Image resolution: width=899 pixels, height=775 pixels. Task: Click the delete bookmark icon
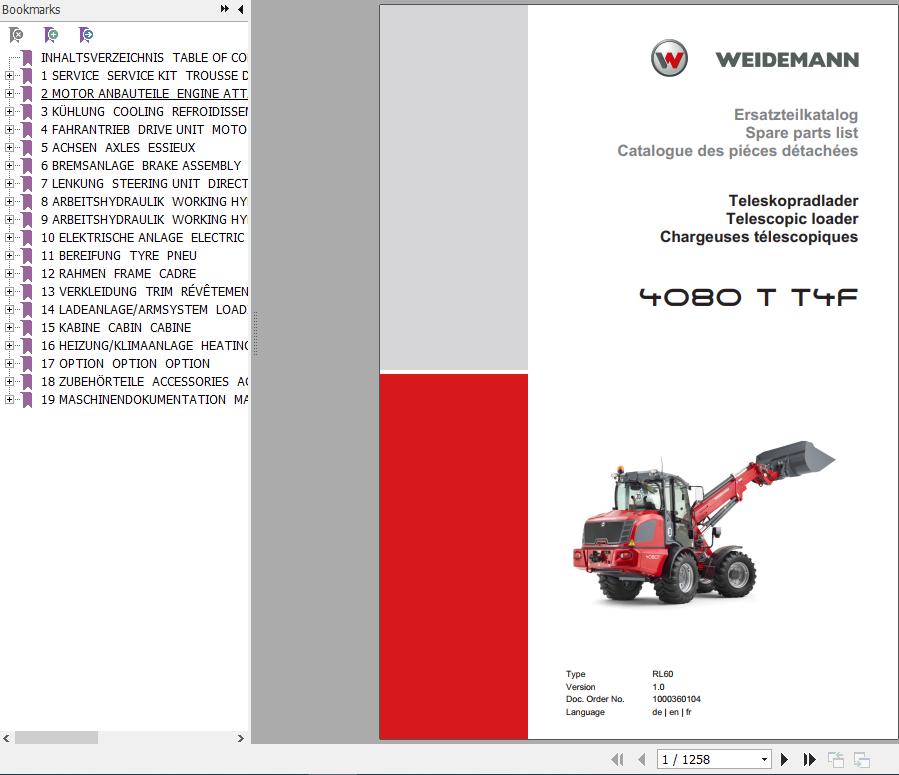[x=17, y=35]
